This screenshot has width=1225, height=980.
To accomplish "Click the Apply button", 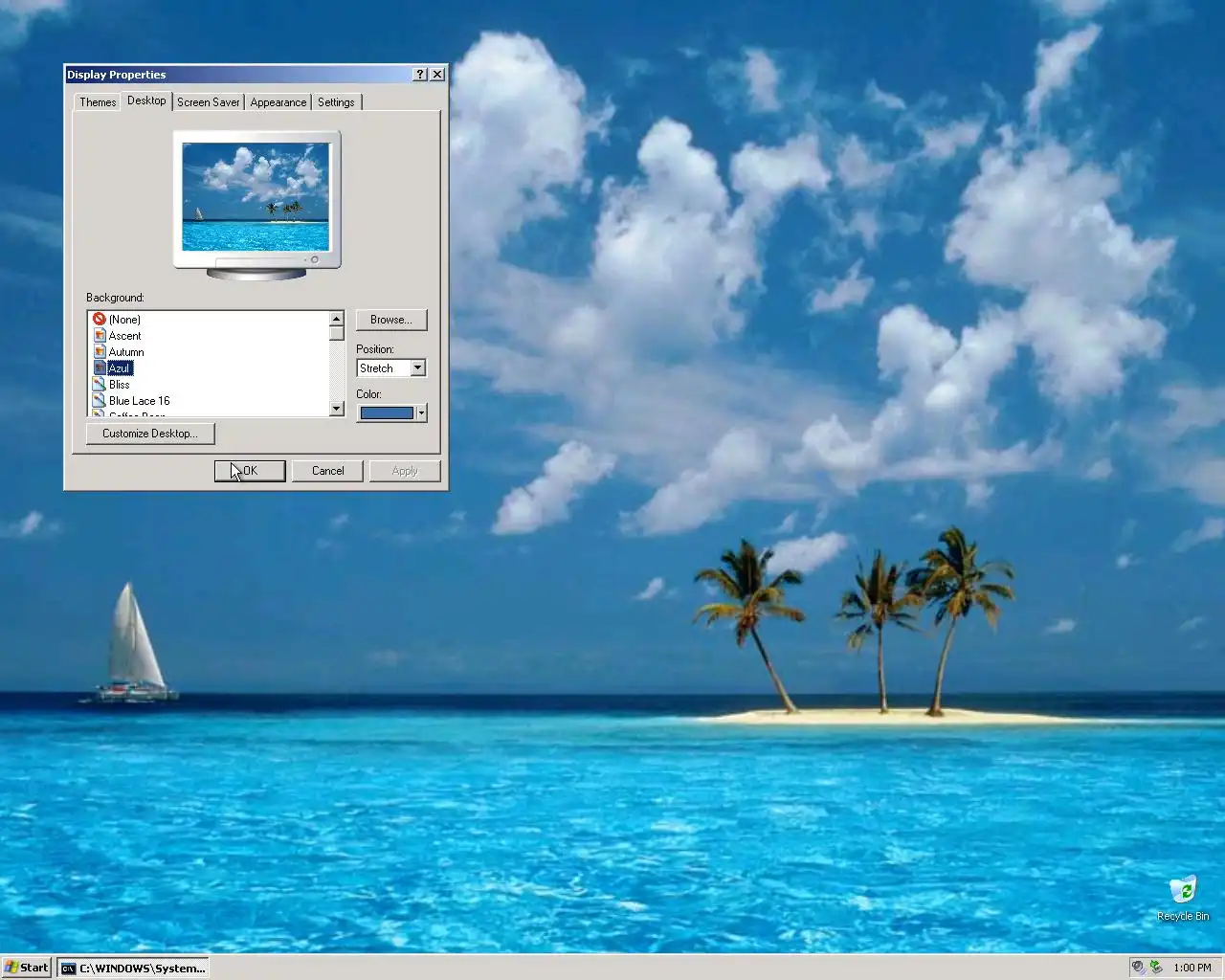I will click(x=405, y=471).
